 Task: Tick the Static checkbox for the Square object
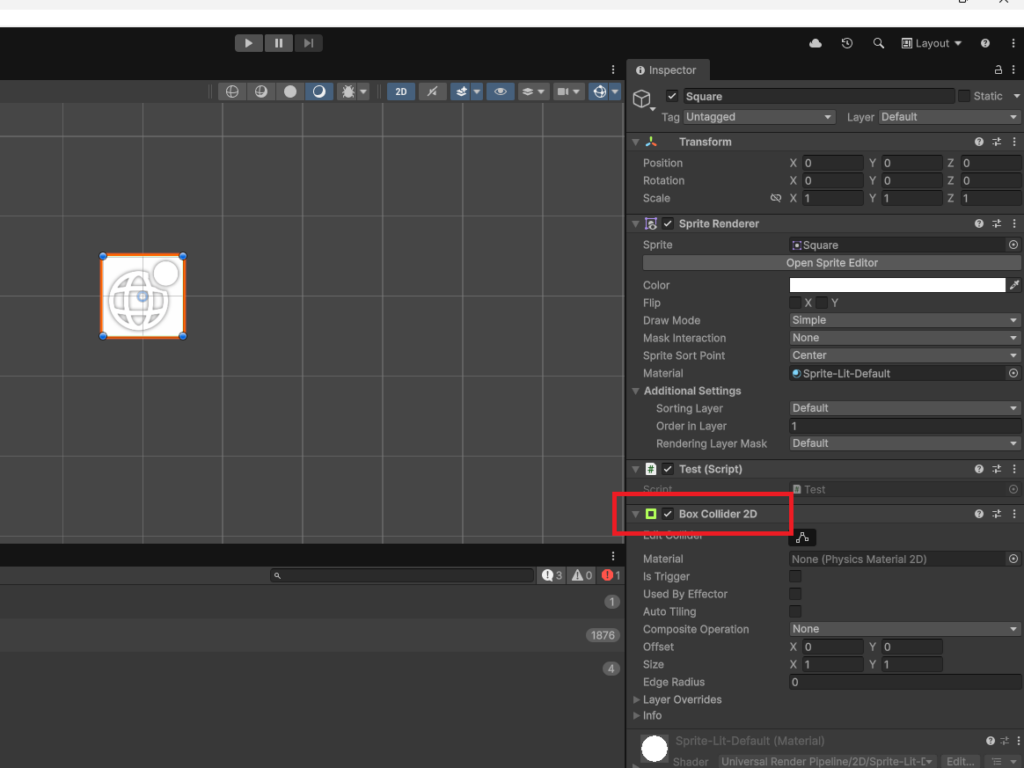tap(964, 96)
